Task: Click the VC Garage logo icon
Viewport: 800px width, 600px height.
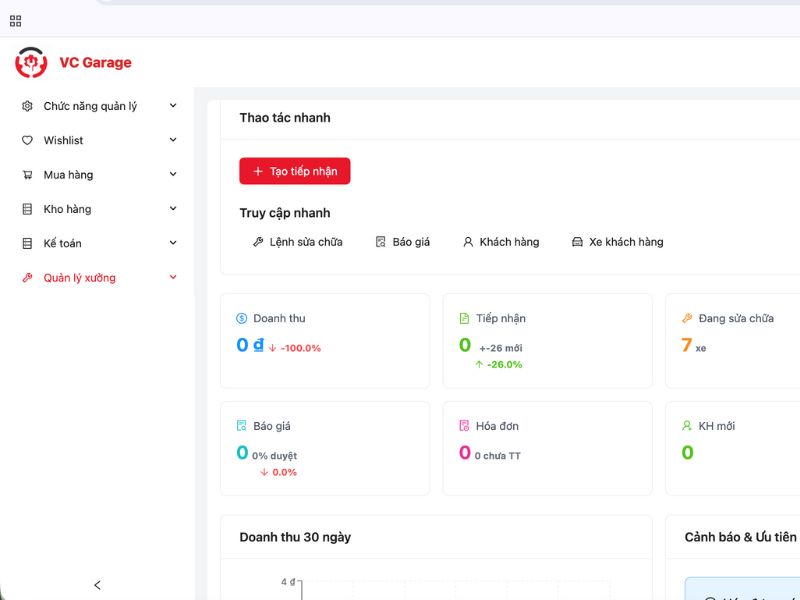Action: point(31,63)
